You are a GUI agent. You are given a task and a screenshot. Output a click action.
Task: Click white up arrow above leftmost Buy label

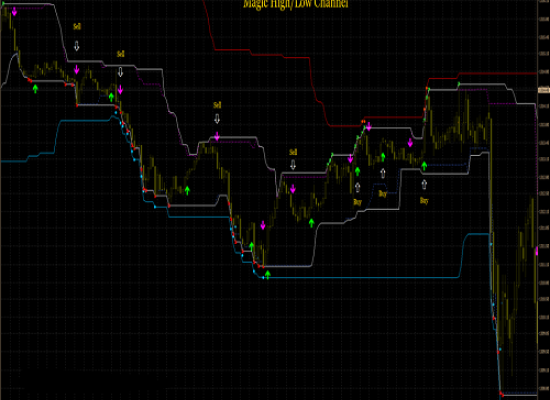[x=357, y=187]
